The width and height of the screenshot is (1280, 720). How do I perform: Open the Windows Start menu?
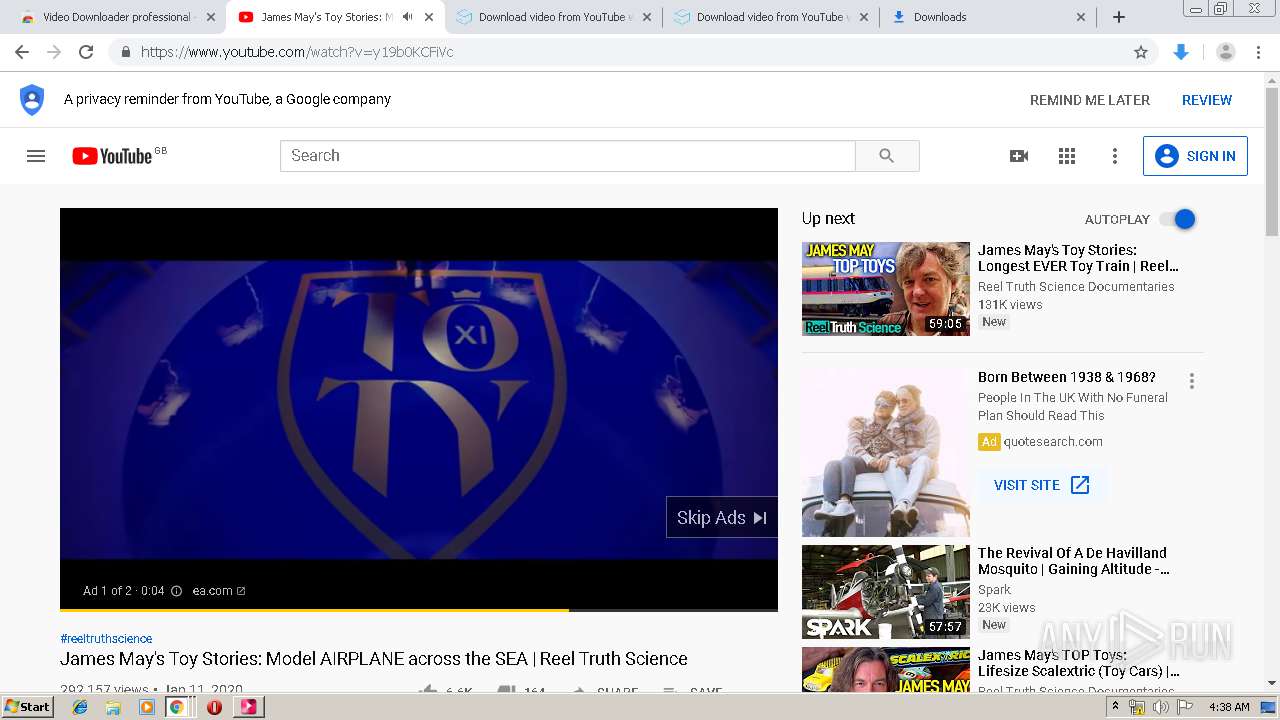pos(28,707)
